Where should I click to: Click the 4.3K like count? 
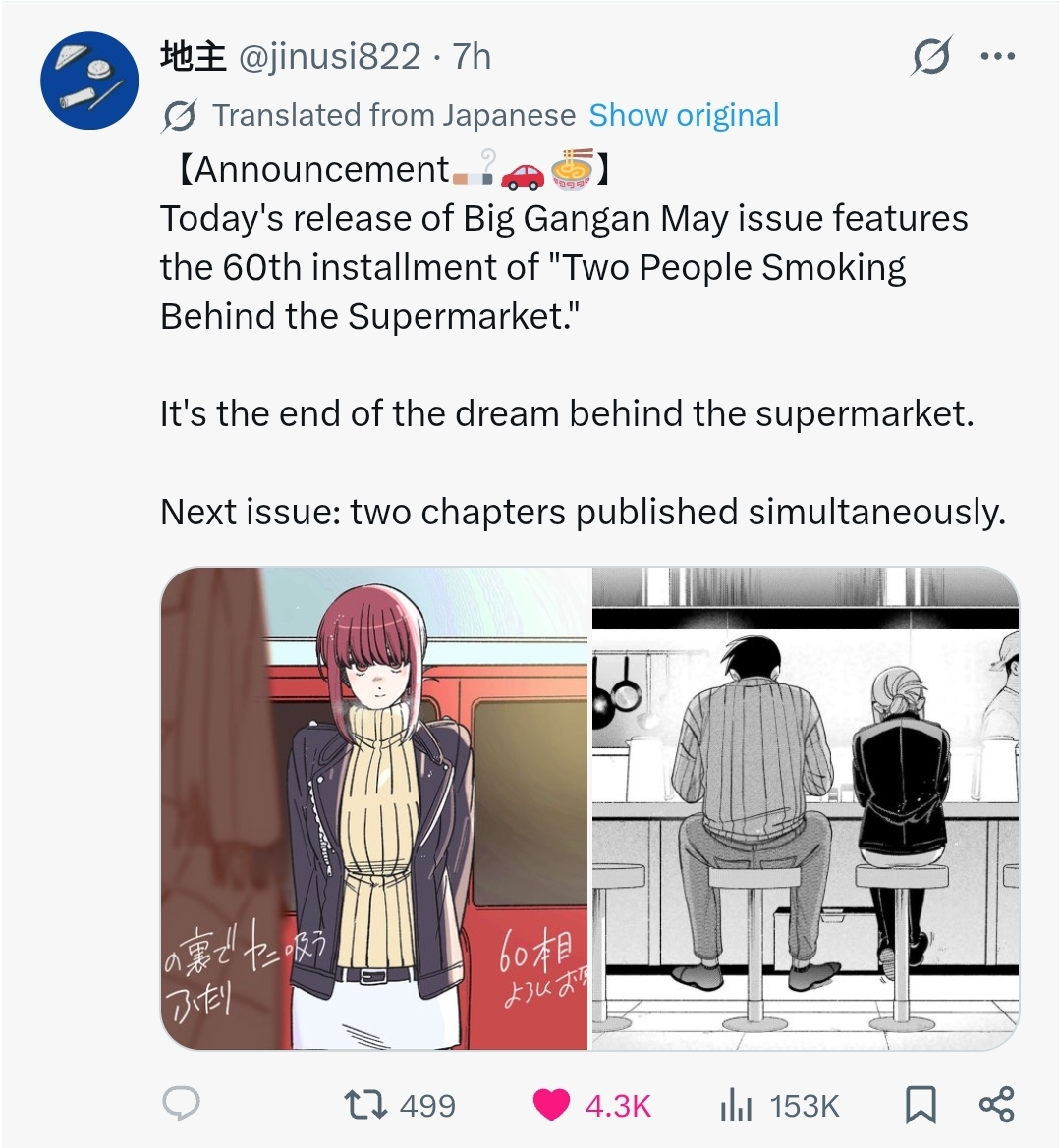pyautogui.click(x=617, y=1106)
